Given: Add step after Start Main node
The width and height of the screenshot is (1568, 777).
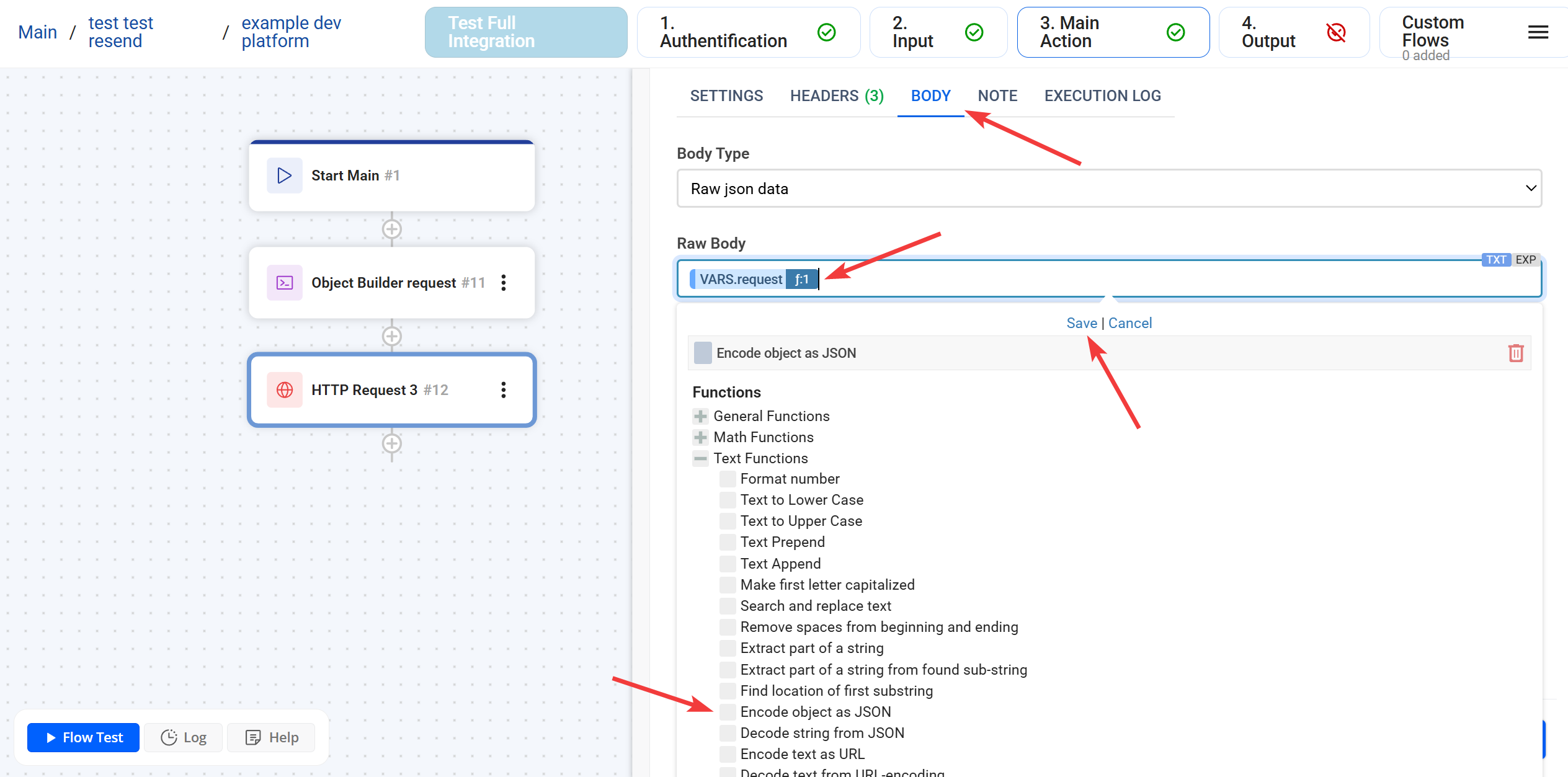Looking at the screenshot, I should pyautogui.click(x=391, y=229).
